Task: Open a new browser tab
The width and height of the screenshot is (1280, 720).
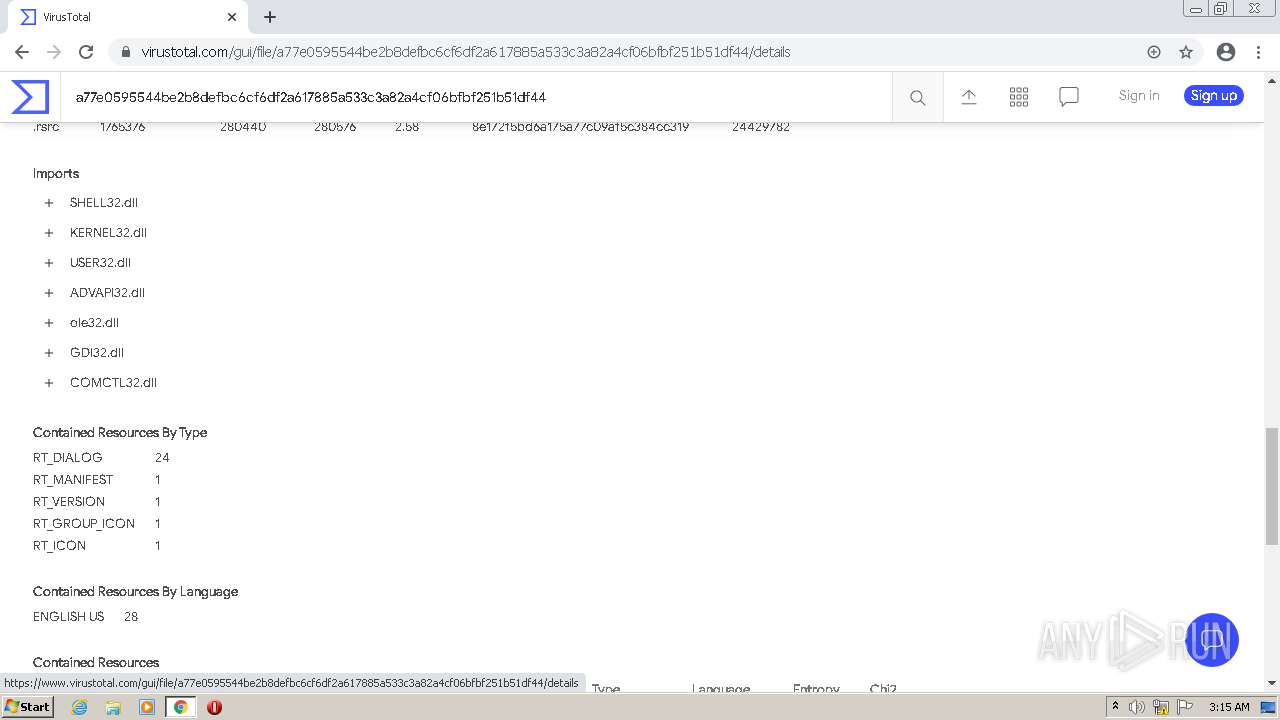Action: tap(270, 17)
